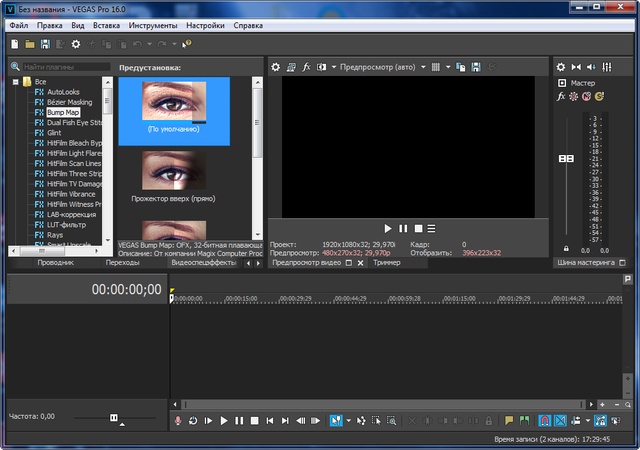Click the video output FX icon in preview
The height and width of the screenshot is (450, 640).
point(307,66)
